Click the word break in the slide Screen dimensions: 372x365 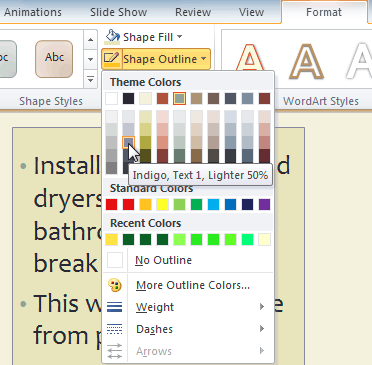(66, 263)
